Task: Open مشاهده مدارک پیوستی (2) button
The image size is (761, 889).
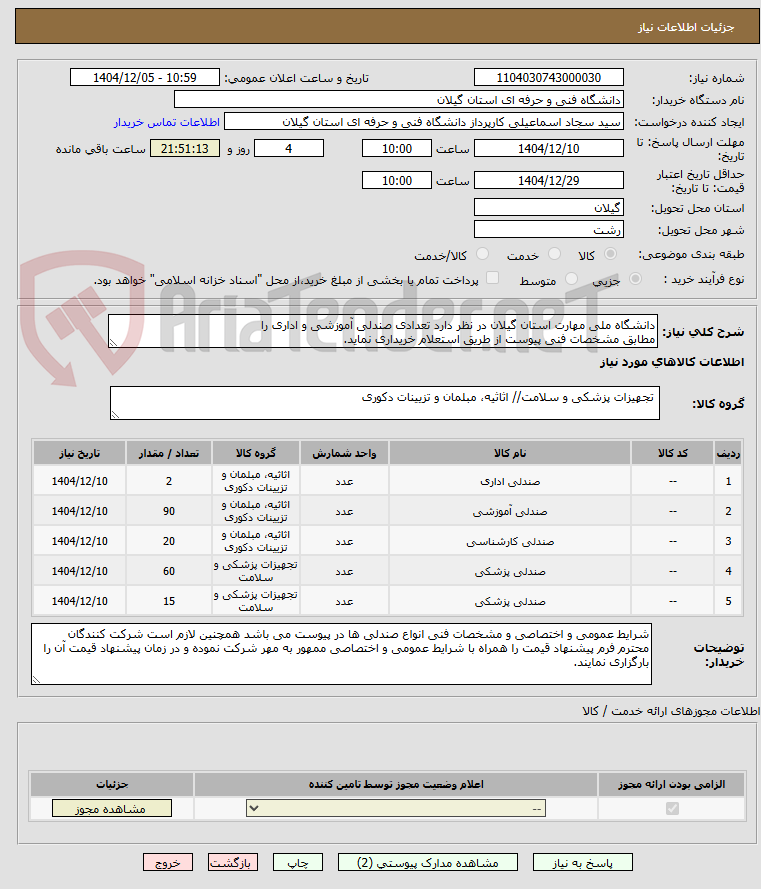Action: (x=428, y=862)
